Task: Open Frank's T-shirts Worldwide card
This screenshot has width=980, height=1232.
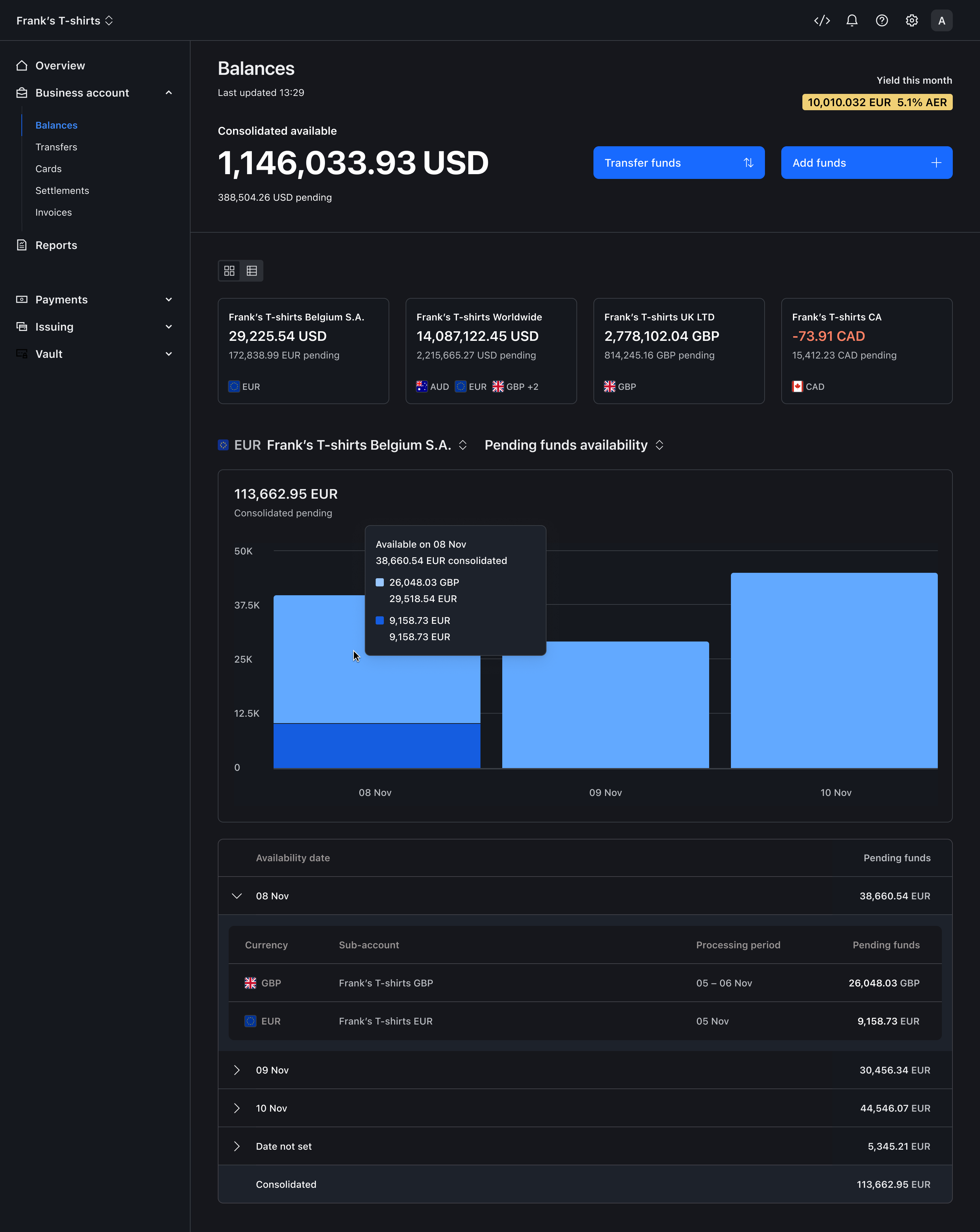Action: pyautogui.click(x=491, y=351)
